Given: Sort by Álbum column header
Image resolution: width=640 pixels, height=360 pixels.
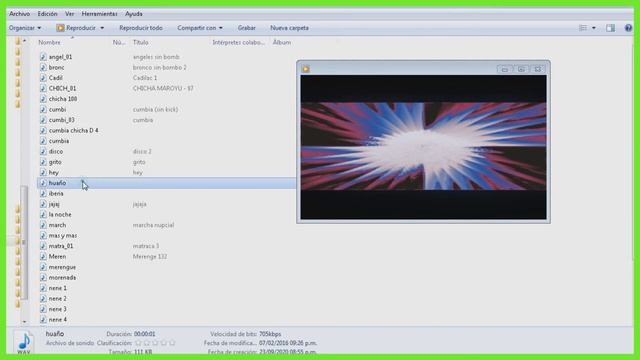Looking at the screenshot, I should tap(282, 42).
